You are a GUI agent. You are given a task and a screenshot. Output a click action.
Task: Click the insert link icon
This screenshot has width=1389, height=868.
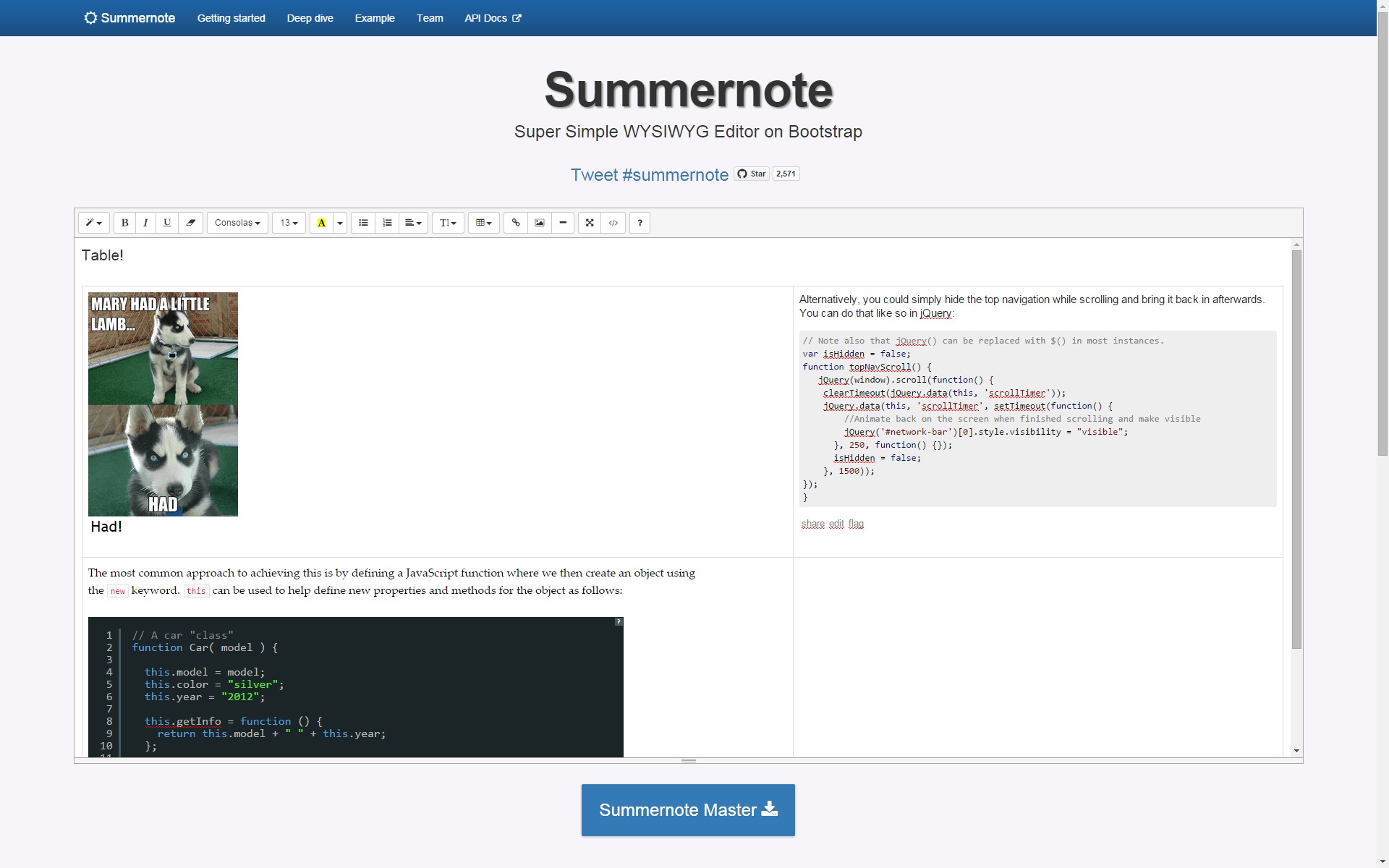[516, 223]
